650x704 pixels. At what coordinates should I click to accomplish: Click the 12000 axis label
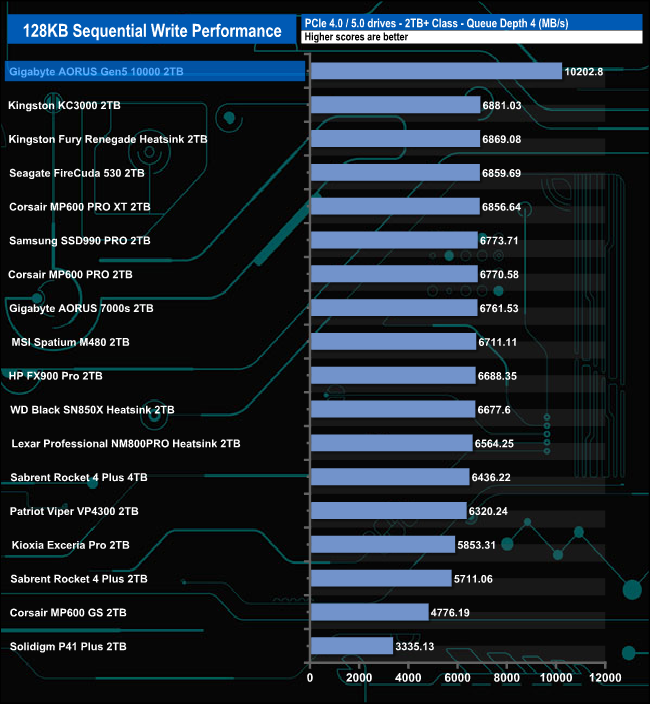click(605, 678)
